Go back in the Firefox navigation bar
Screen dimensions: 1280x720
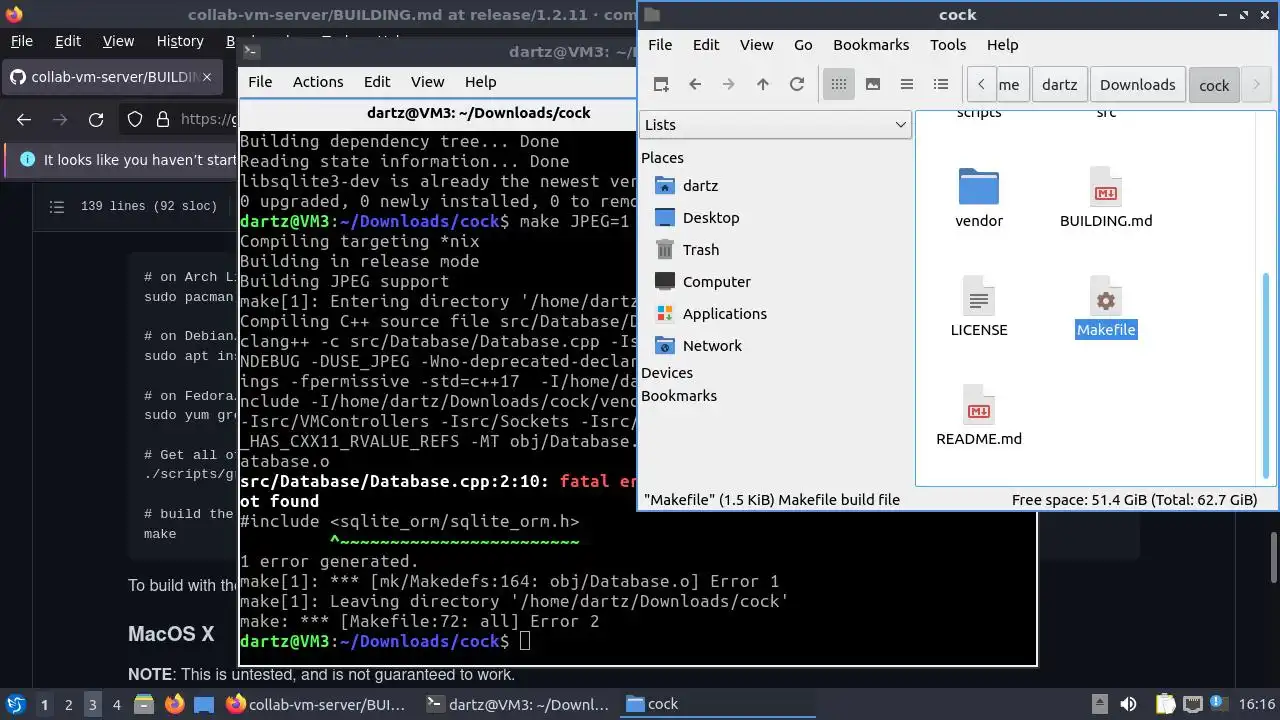24,119
